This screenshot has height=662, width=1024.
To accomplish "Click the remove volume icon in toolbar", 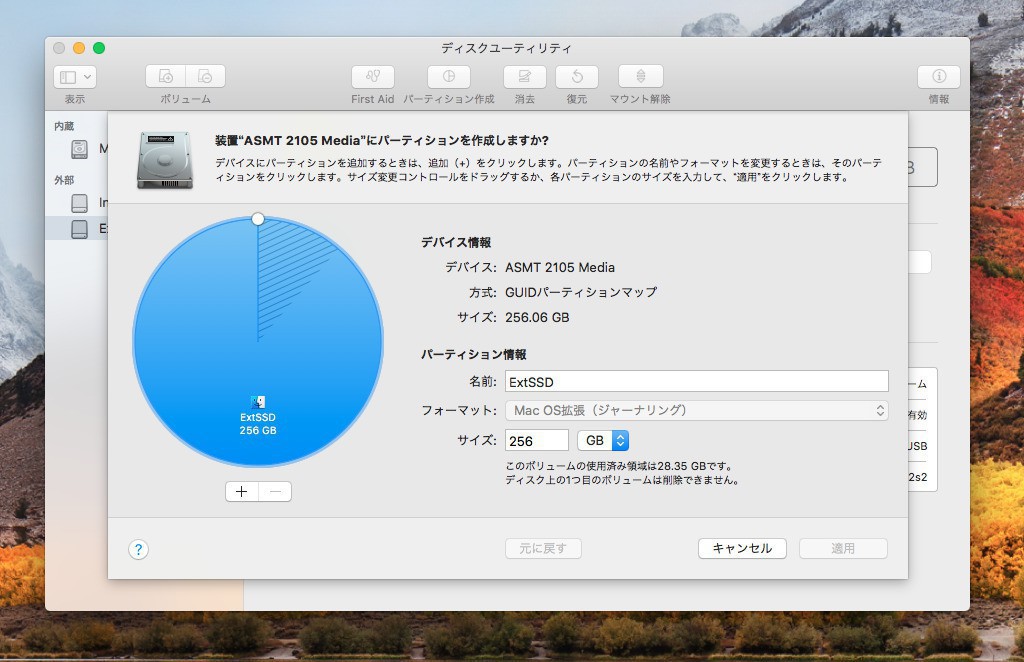I will [x=205, y=76].
